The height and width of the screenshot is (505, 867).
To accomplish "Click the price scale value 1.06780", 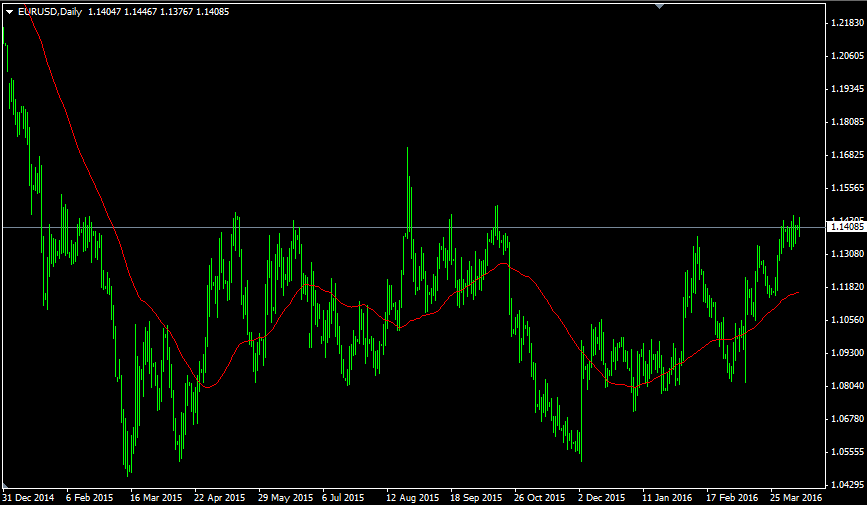I will point(847,419).
